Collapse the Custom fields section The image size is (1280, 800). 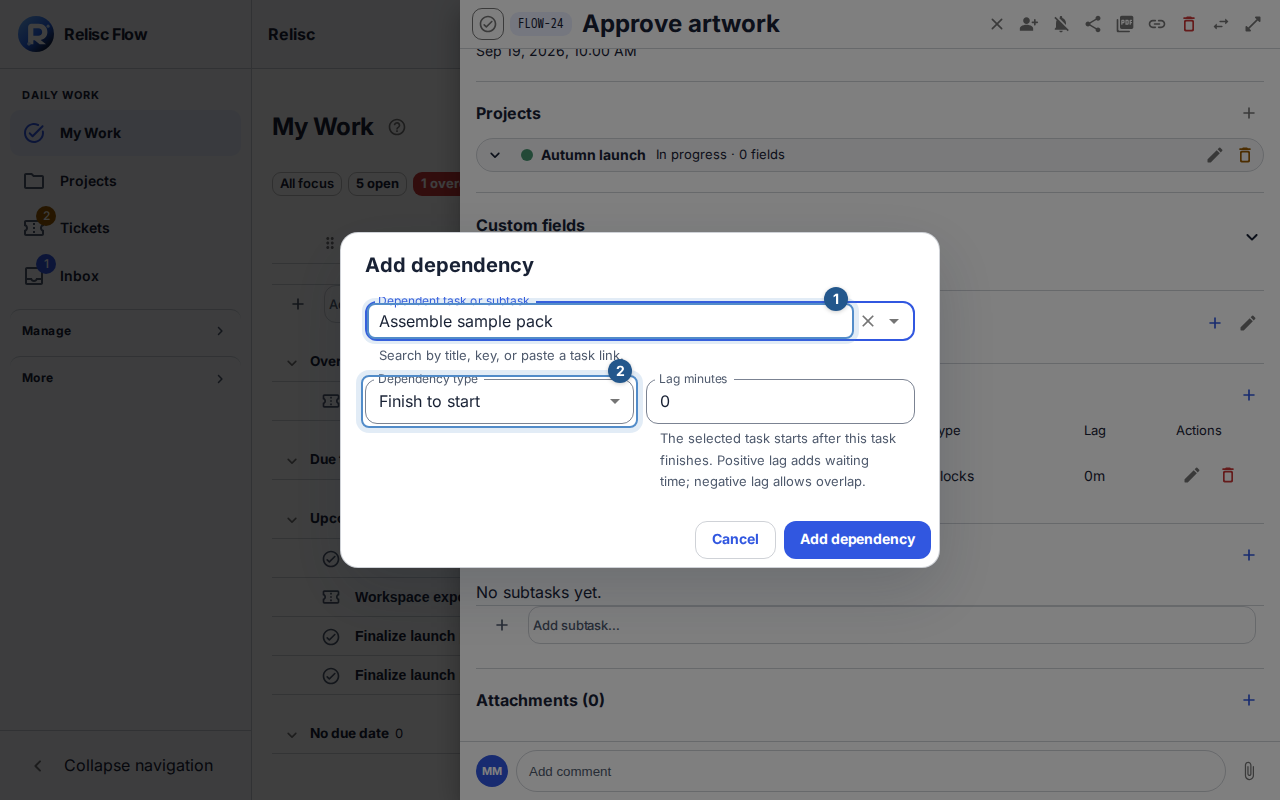point(1251,237)
